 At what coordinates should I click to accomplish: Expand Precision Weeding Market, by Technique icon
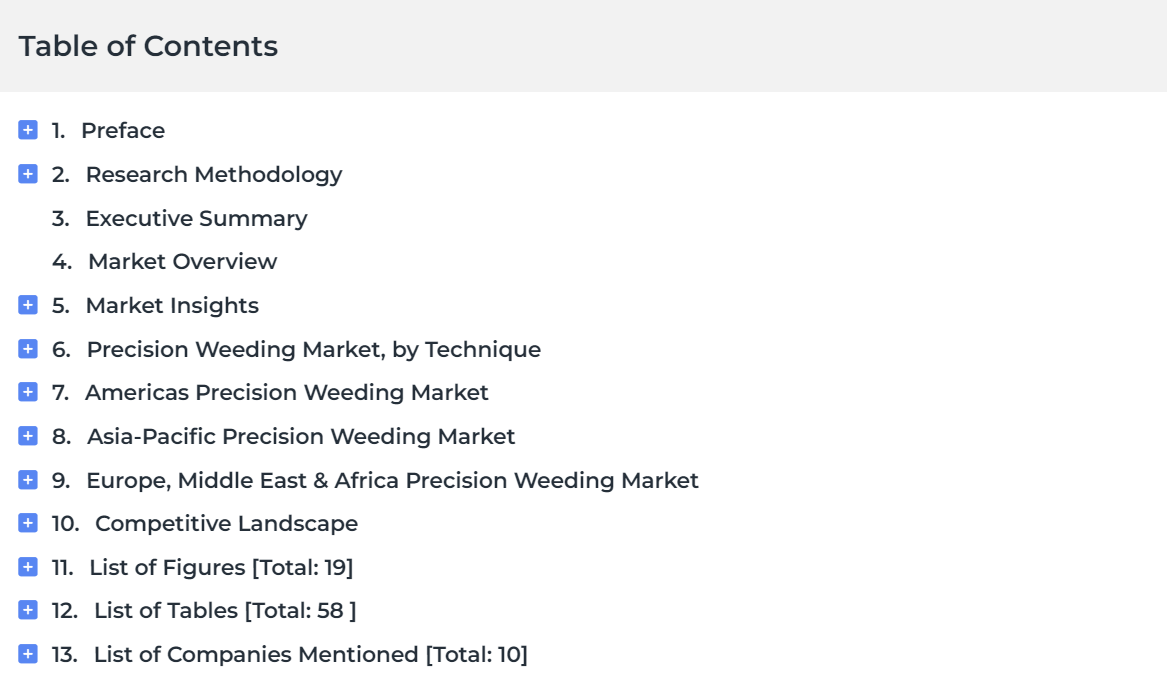(x=28, y=349)
